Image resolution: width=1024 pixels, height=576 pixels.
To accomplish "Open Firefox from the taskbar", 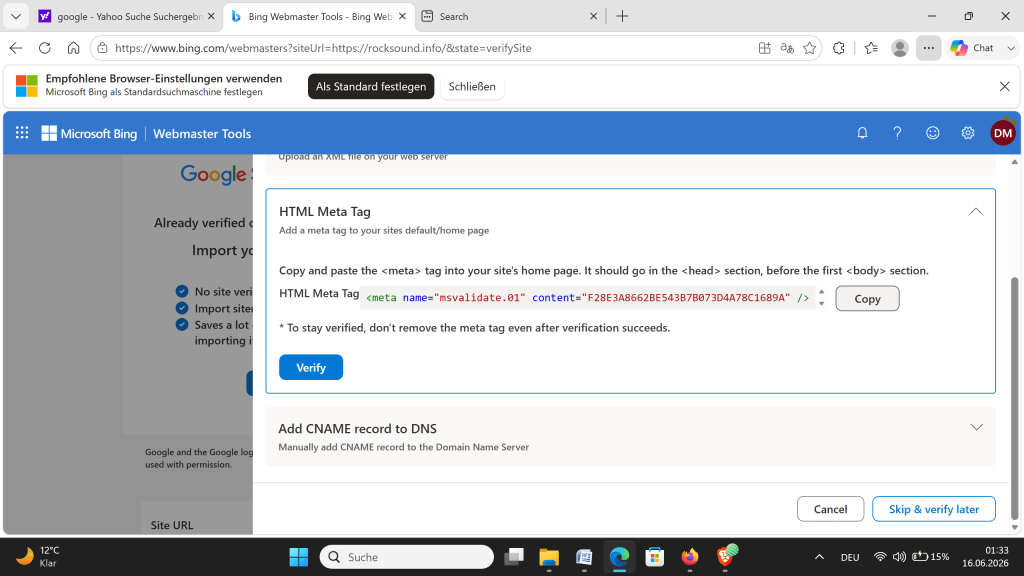I will 690,557.
